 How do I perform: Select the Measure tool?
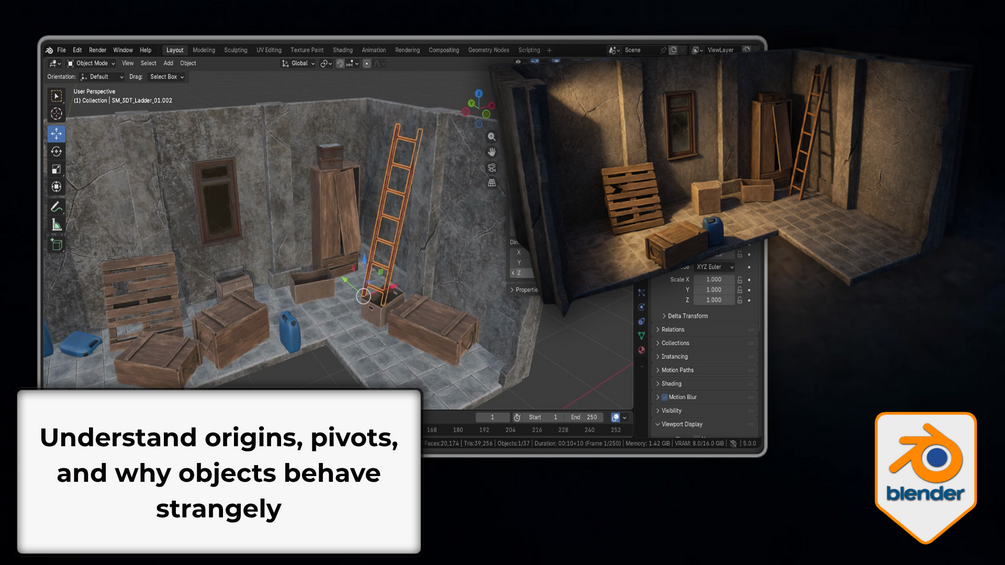pyautogui.click(x=56, y=225)
